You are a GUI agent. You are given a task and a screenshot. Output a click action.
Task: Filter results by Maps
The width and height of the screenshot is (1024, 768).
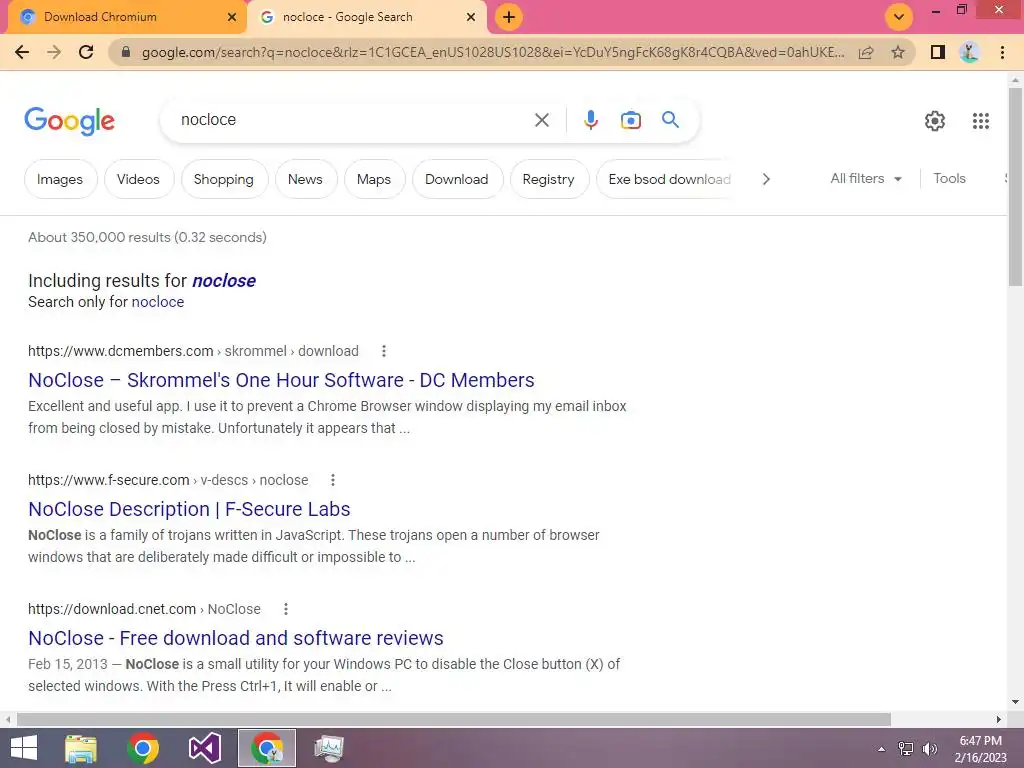click(x=374, y=179)
